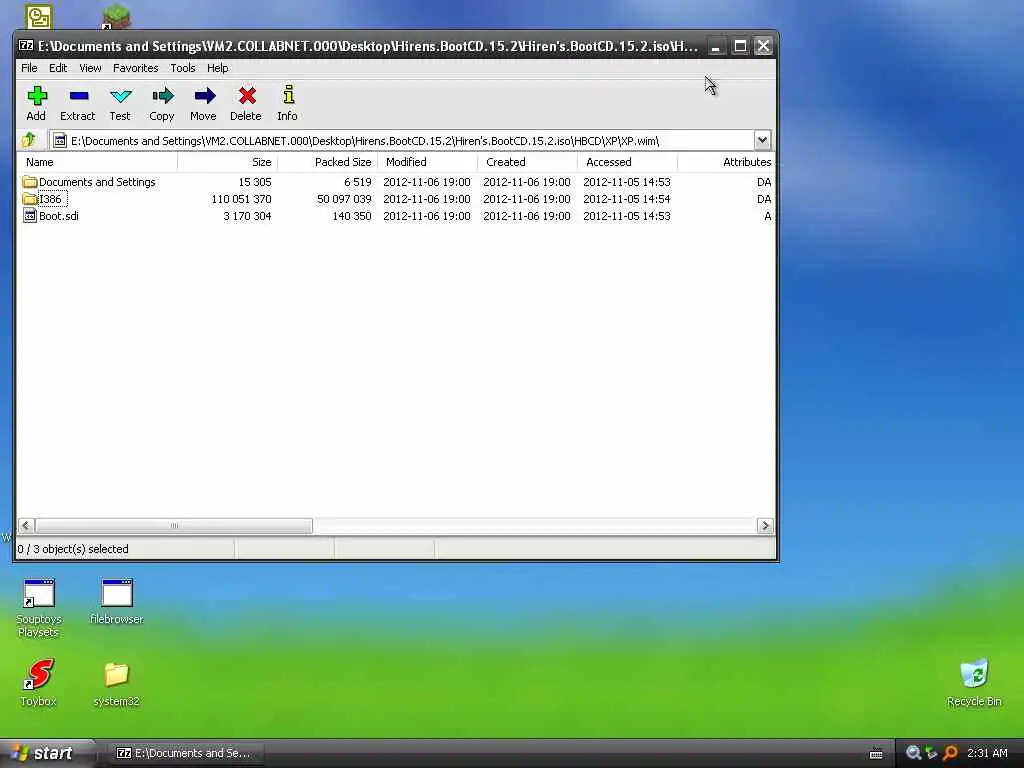Click the Copy toolbar icon
1024x768 pixels.
[x=162, y=96]
